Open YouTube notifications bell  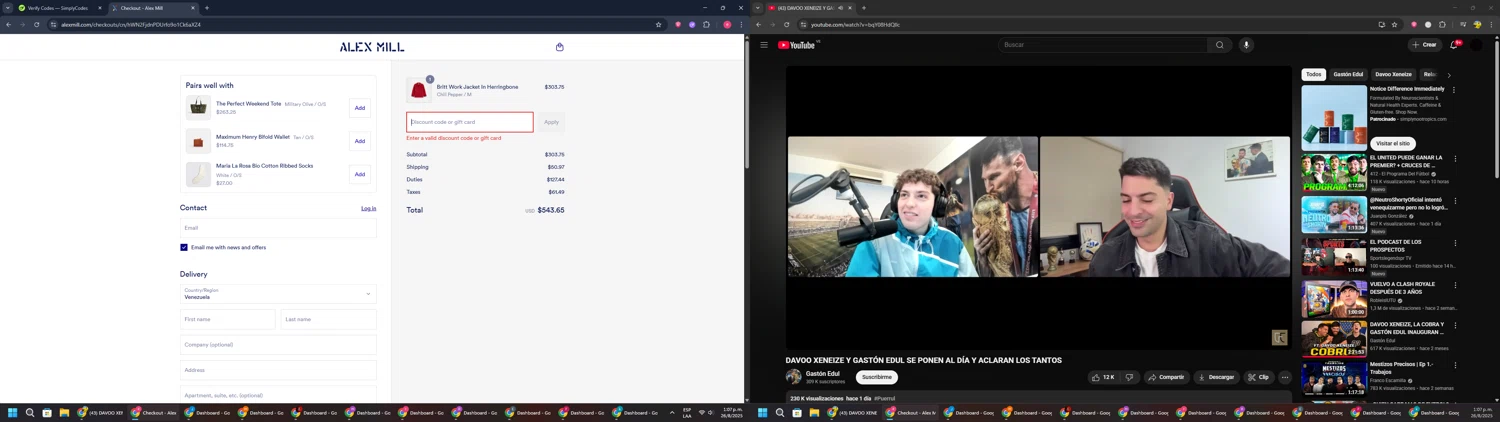coord(1455,45)
